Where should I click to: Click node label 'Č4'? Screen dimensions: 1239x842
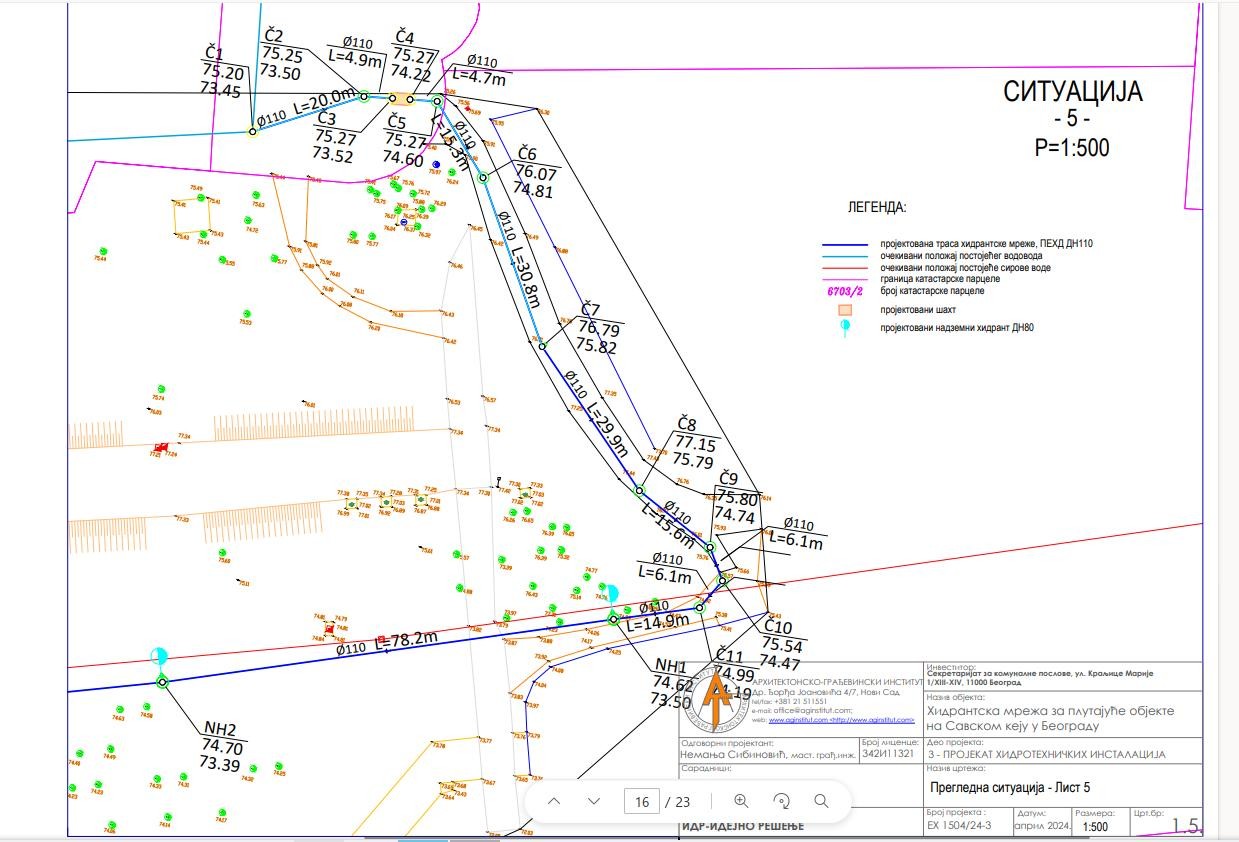click(x=405, y=37)
